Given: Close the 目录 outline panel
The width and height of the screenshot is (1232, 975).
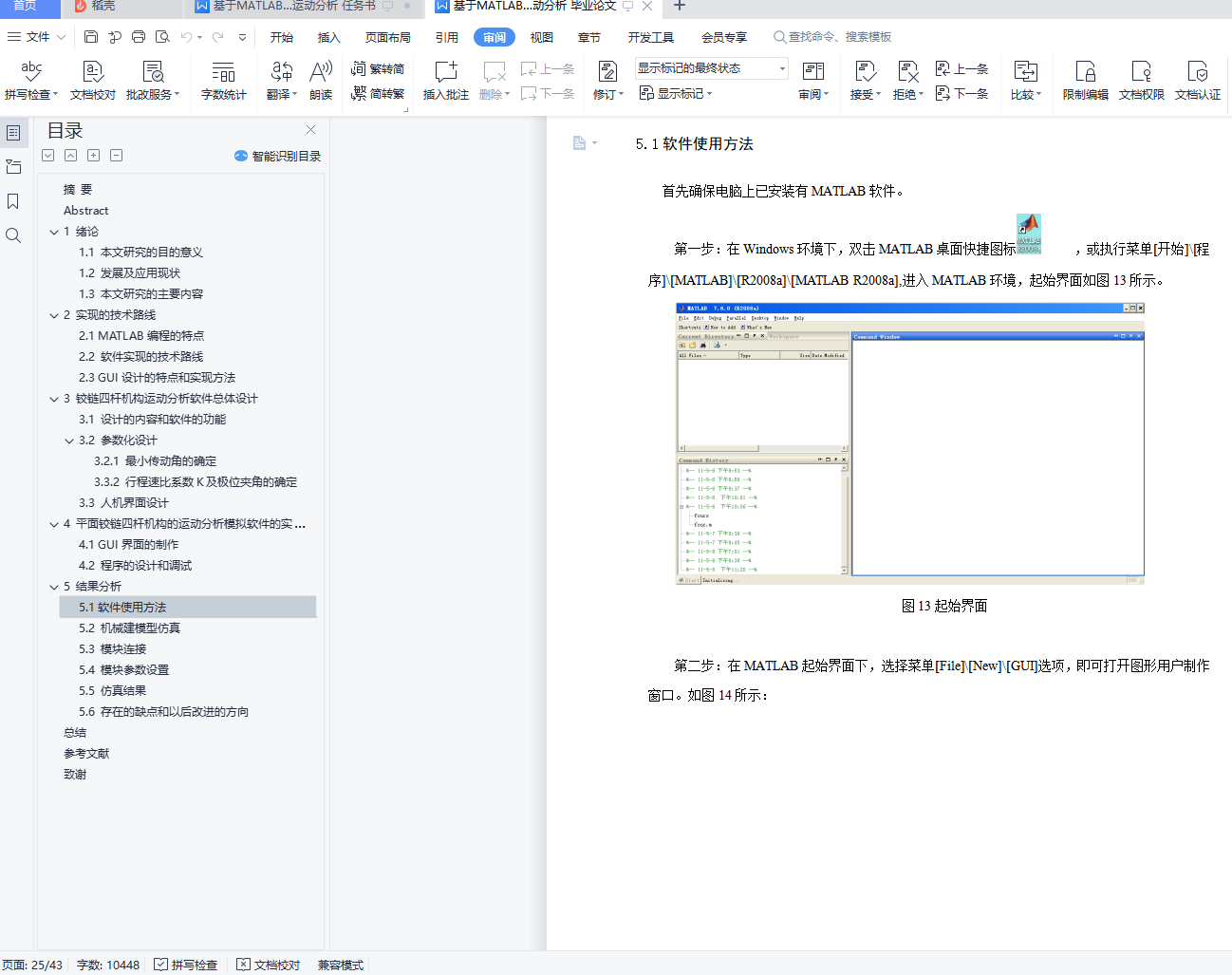Looking at the screenshot, I should tap(310, 130).
